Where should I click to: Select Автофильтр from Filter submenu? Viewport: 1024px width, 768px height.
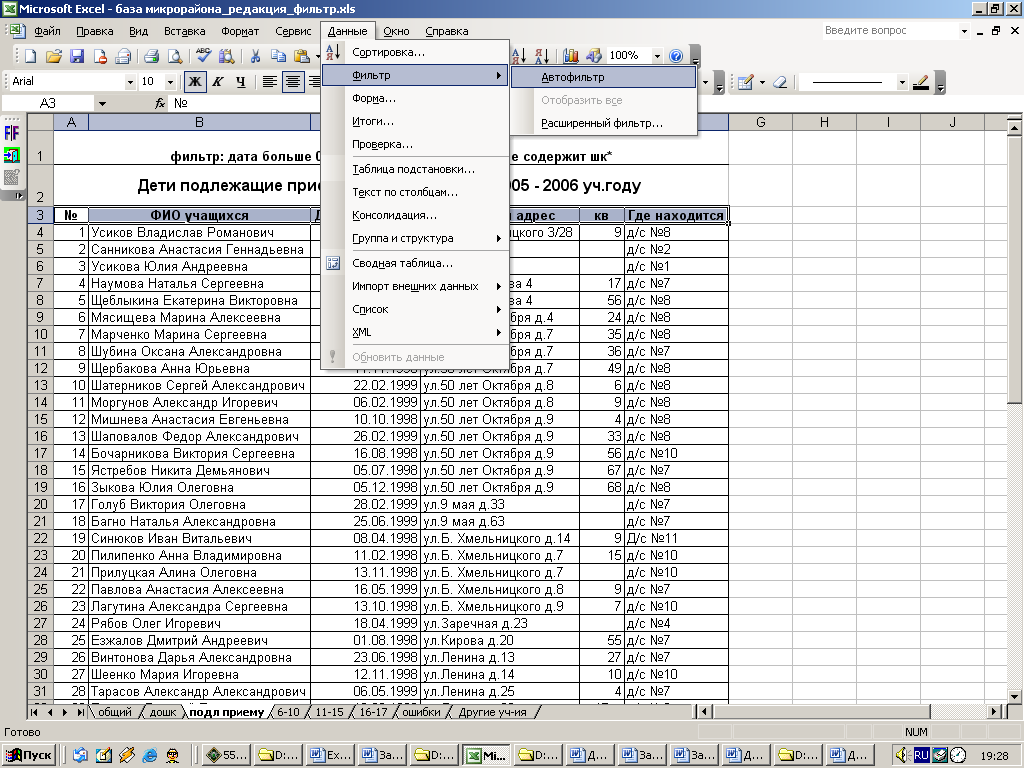point(603,77)
